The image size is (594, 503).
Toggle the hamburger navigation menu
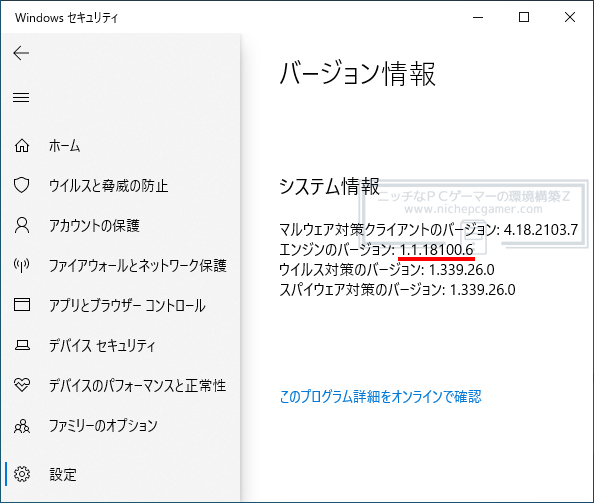click(x=21, y=97)
